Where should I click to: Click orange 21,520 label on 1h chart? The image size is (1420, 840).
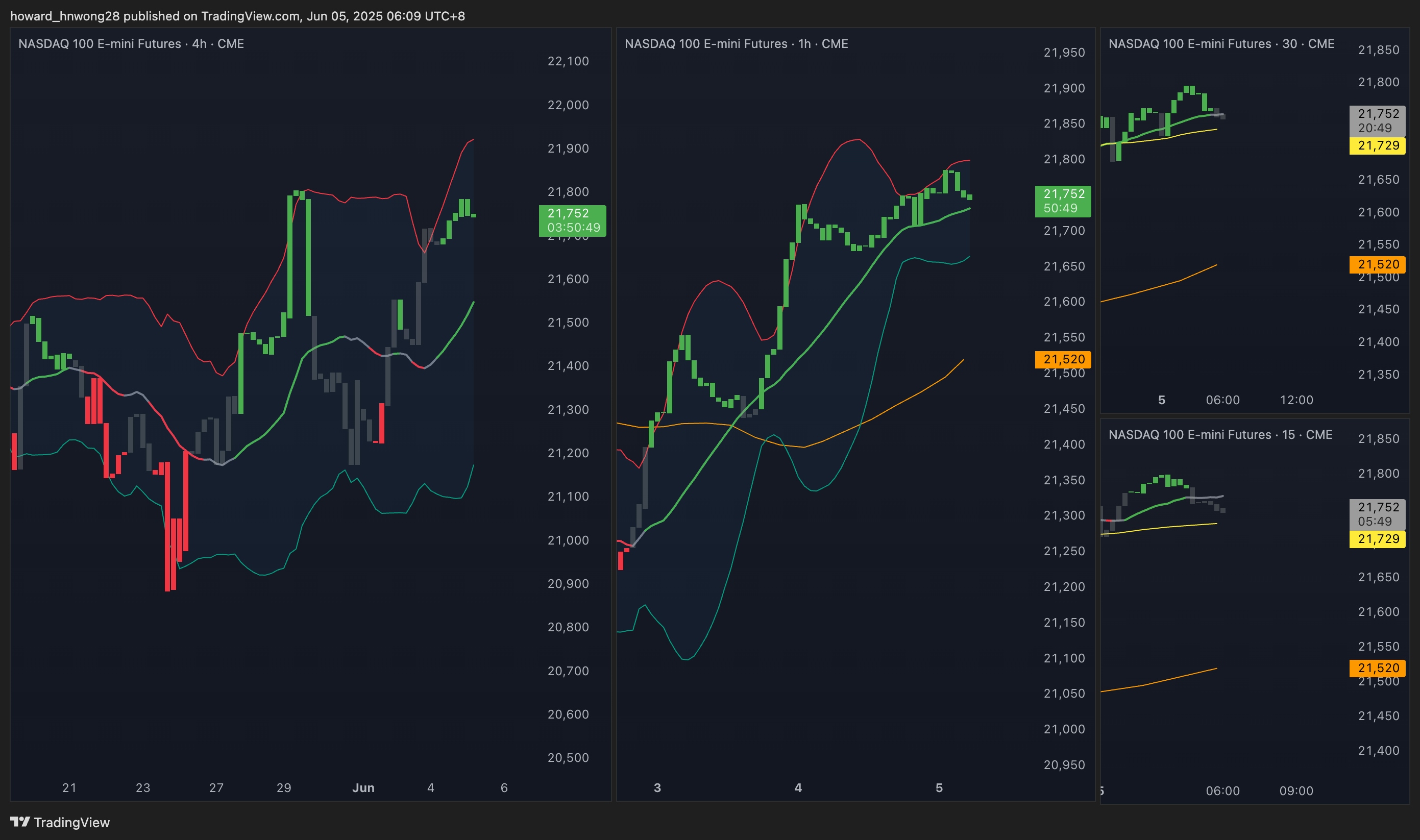pyautogui.click(x=1062, y=359)
